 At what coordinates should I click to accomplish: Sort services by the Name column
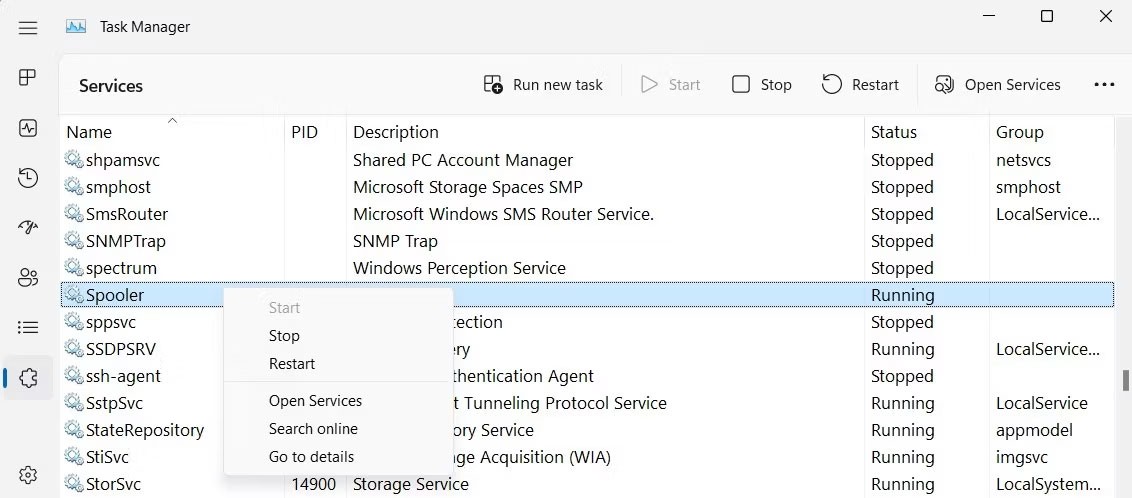[x=89, y=132]
